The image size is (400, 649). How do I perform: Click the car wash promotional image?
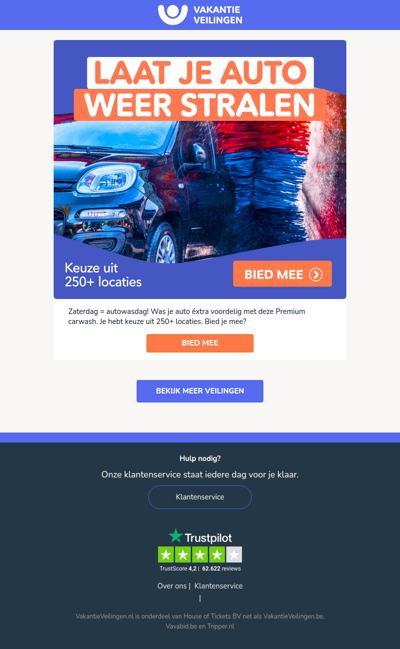point(200,182)
